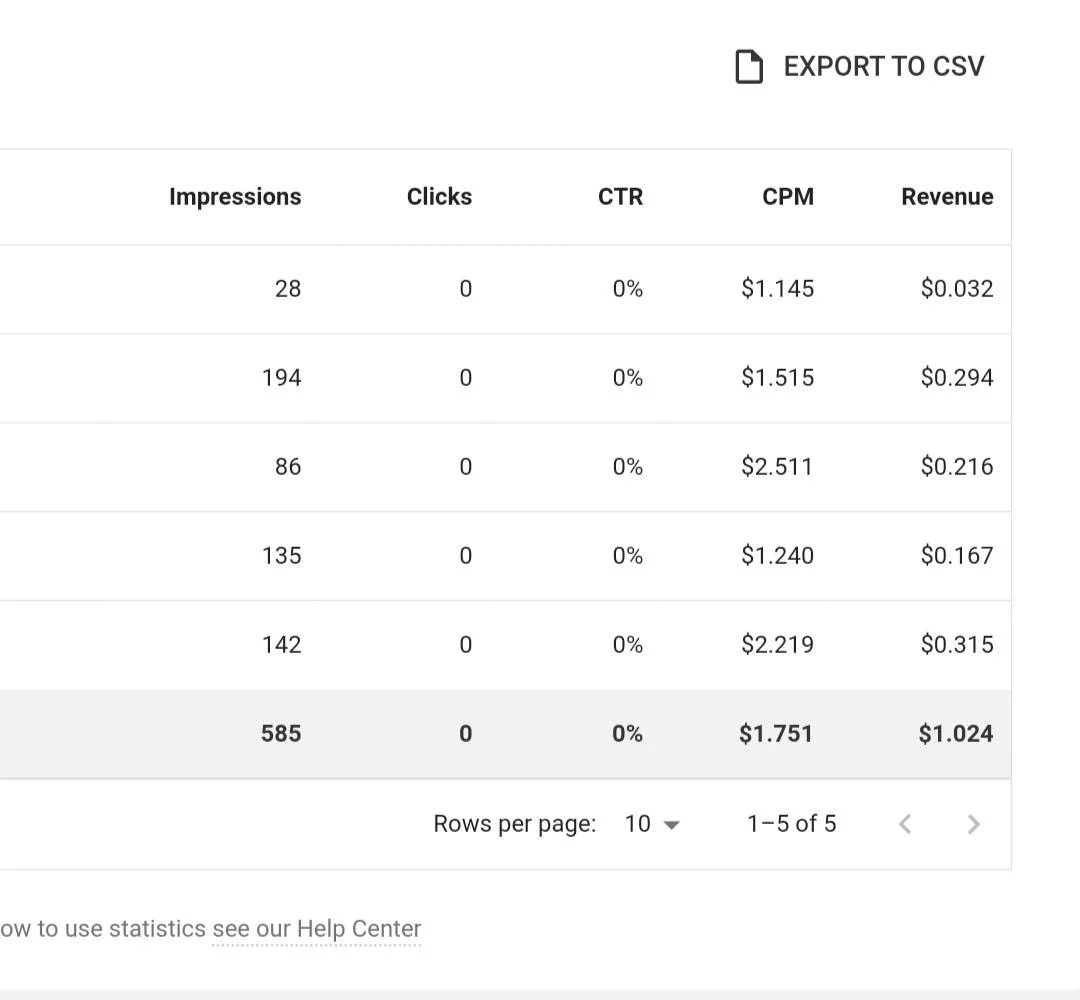Click the $1.240 CPM cell

click(x=777, y=555)
